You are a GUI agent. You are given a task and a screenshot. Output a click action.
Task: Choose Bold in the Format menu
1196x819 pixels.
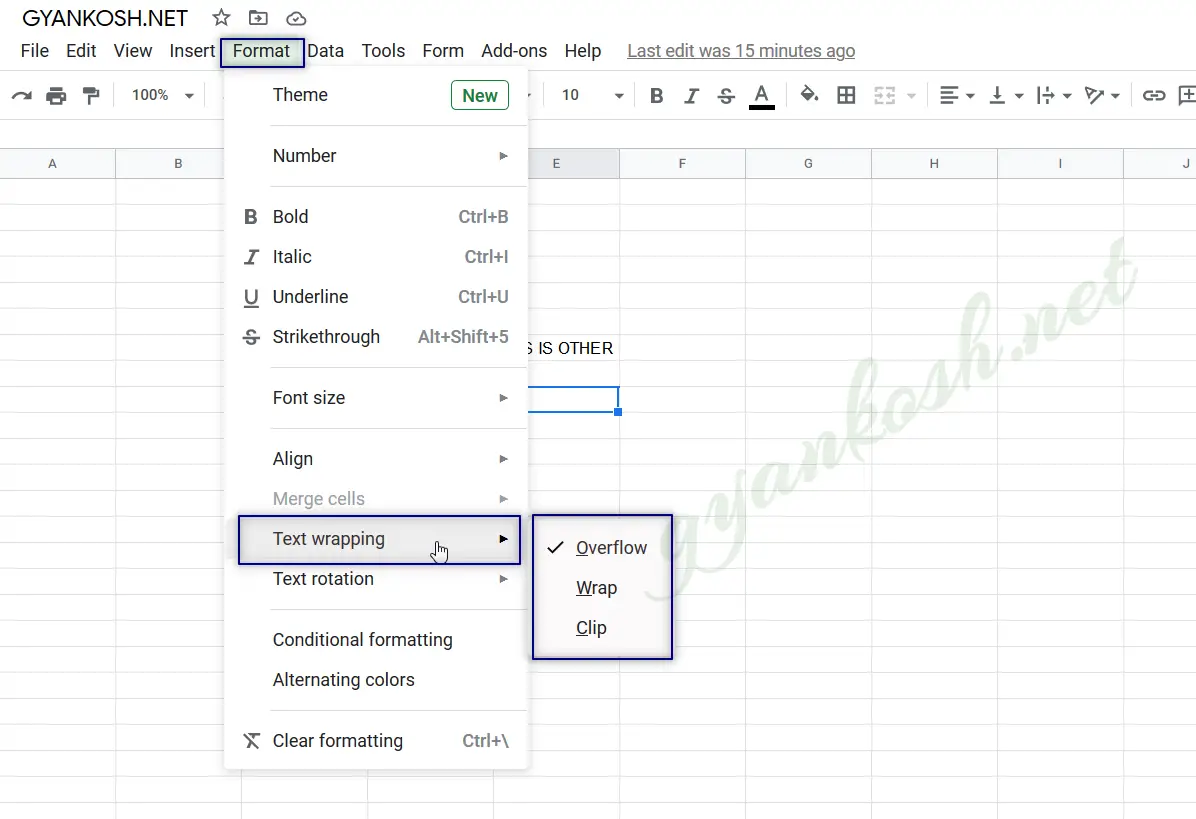point(375,217)
